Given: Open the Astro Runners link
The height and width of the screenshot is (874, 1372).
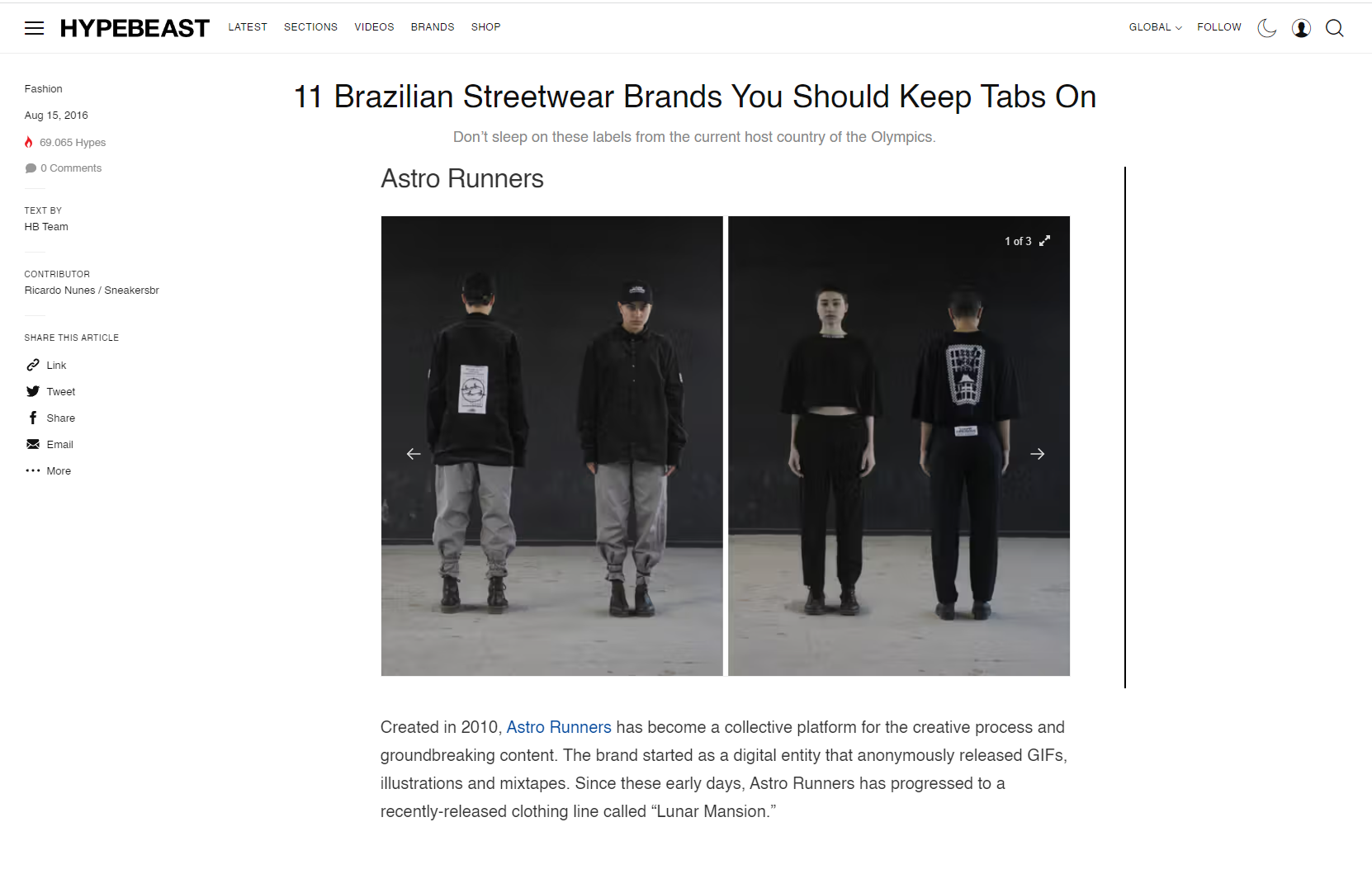Looking at the screenshot, I should pyautogui.click(x=559, y=727).
